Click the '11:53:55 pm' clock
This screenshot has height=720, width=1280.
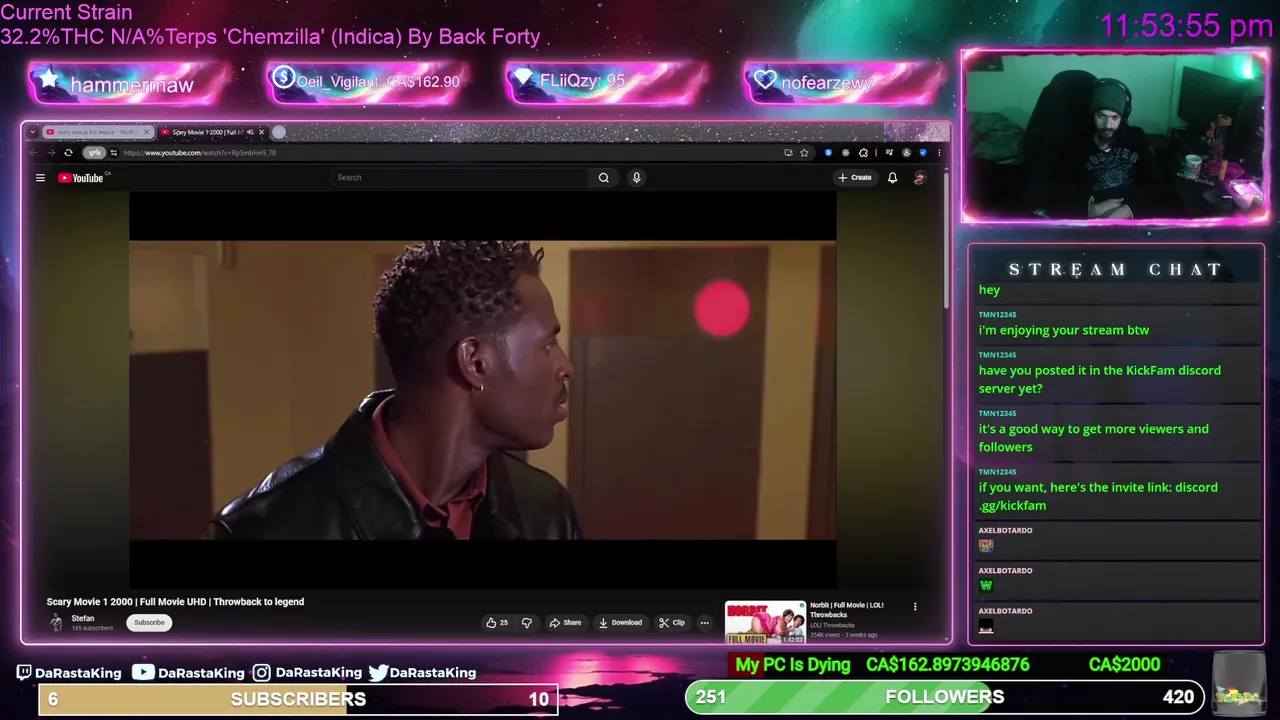click(x=1186, y=26)
